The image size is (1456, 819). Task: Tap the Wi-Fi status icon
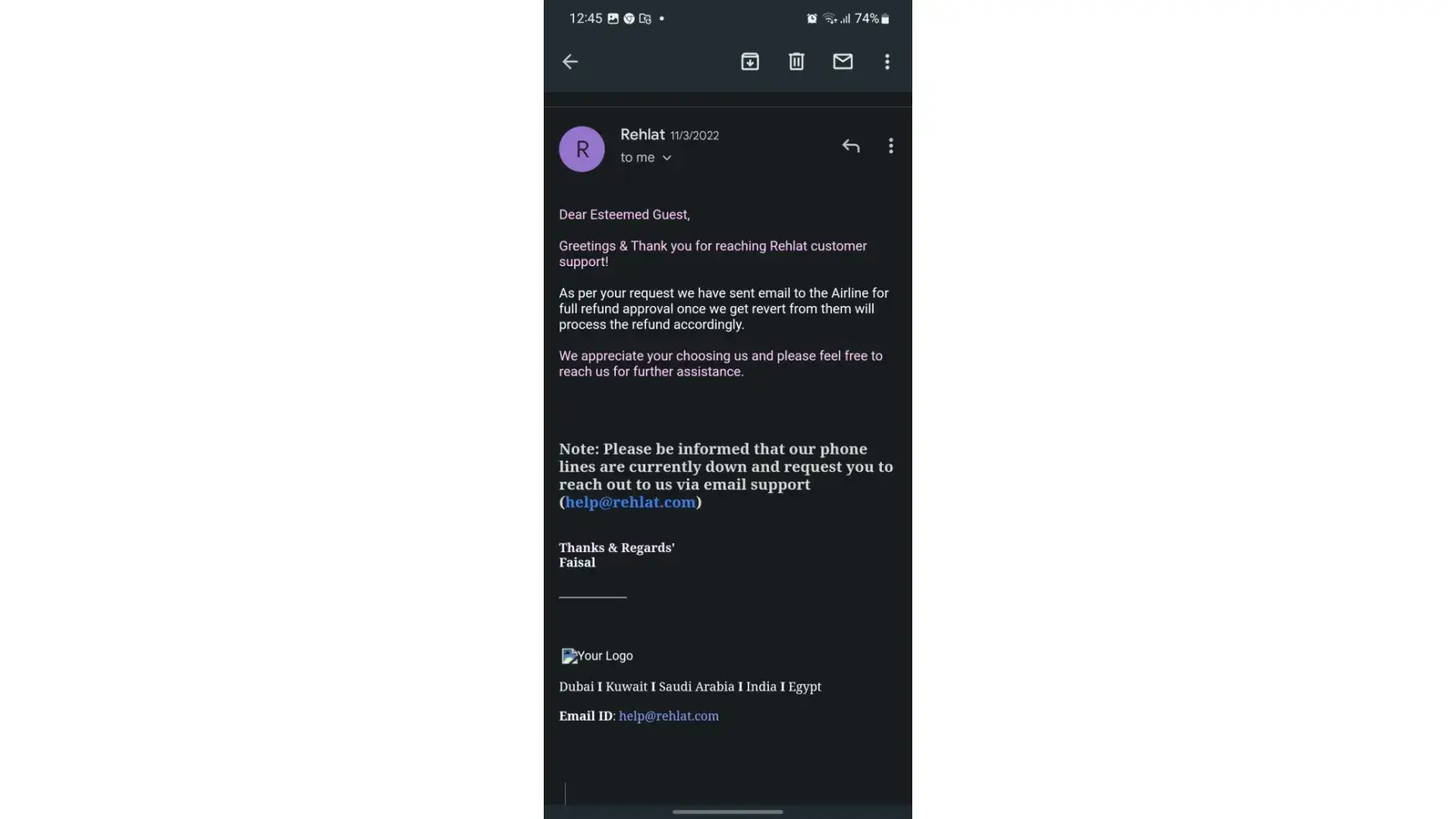point(830,19)
